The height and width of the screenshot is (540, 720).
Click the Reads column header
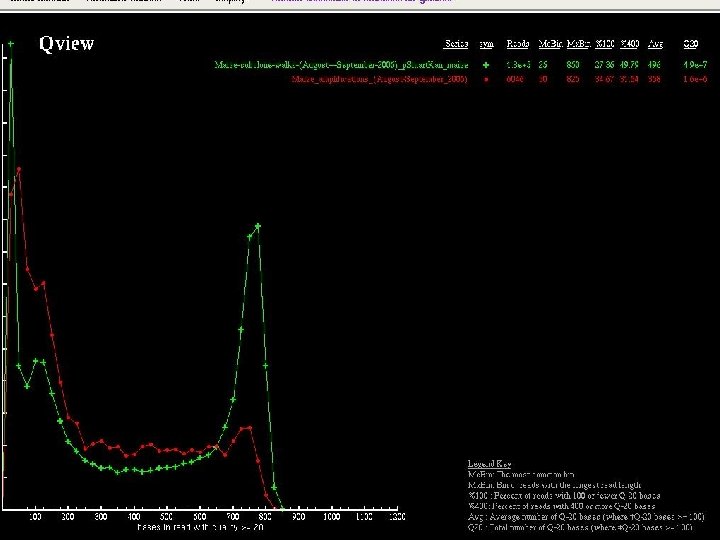[x=518, y=44]
